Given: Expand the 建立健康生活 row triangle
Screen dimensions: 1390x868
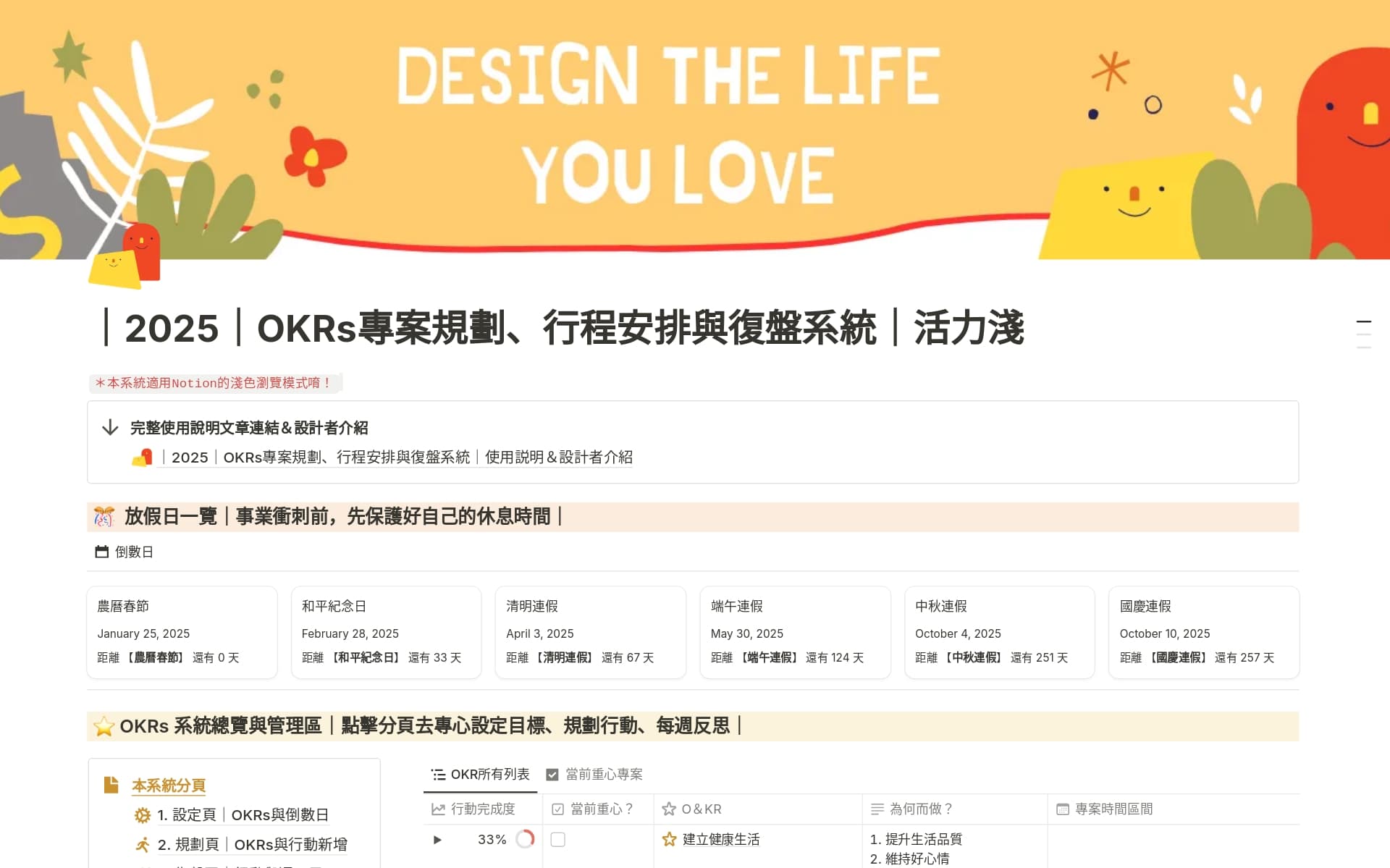Looking at the screenshot, I should [437, 840].
